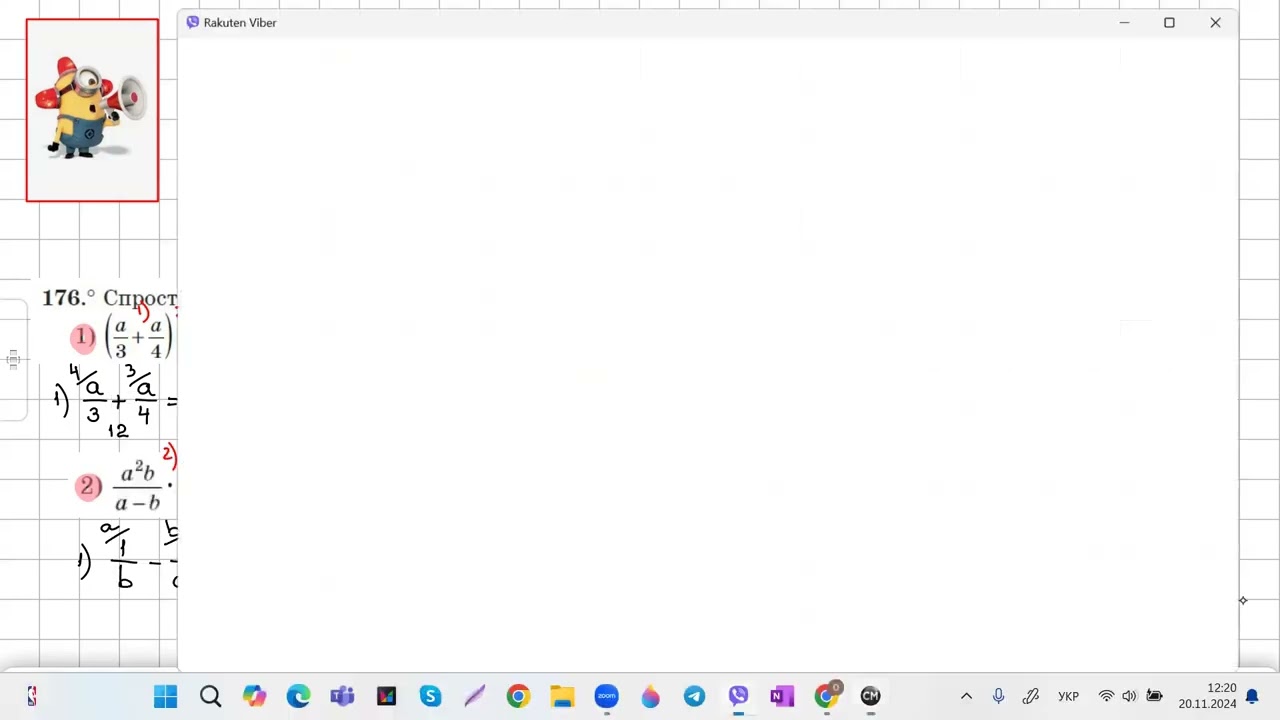Select the minion picture in the notebook

click(x=92, y=110)
